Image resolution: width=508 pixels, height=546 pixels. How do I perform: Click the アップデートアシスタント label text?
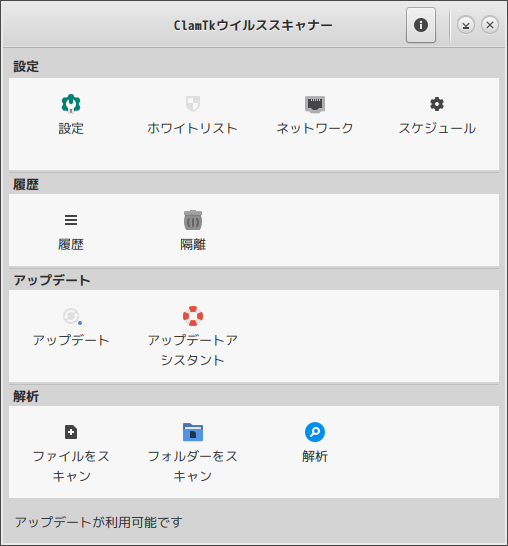[193, 350]
